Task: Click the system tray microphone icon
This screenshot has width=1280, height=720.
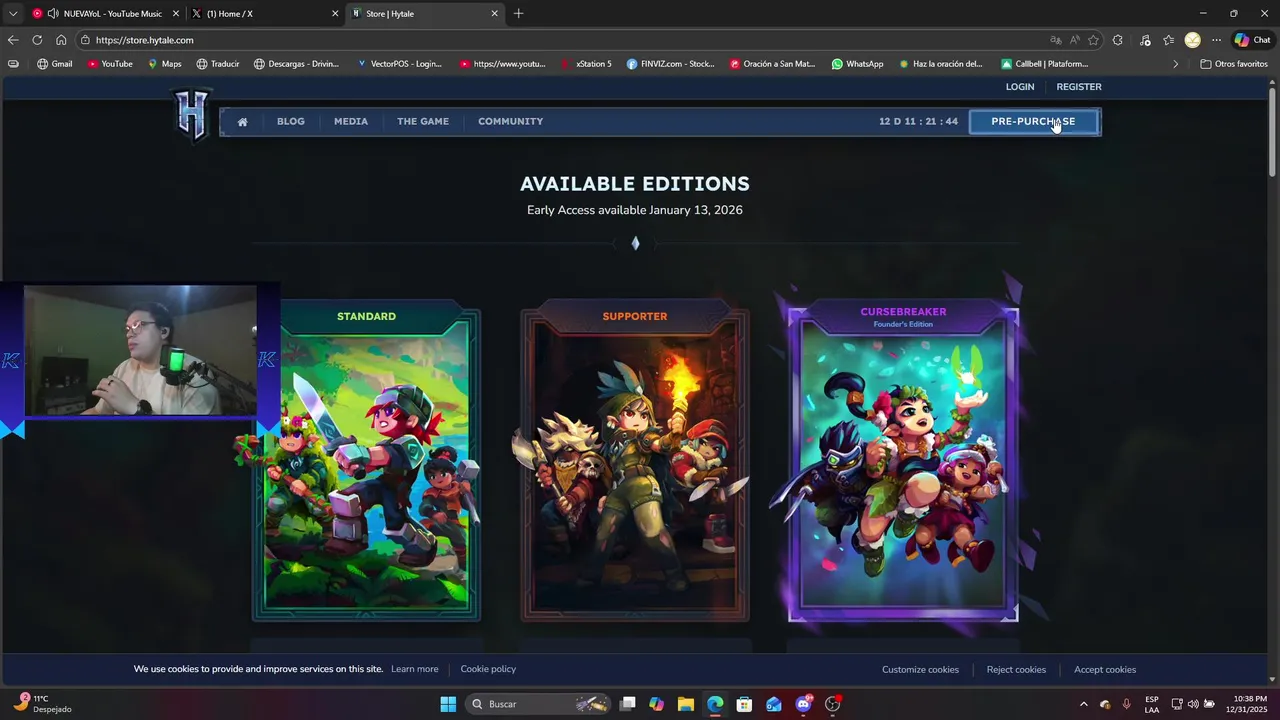Action: pos(1127,704)
